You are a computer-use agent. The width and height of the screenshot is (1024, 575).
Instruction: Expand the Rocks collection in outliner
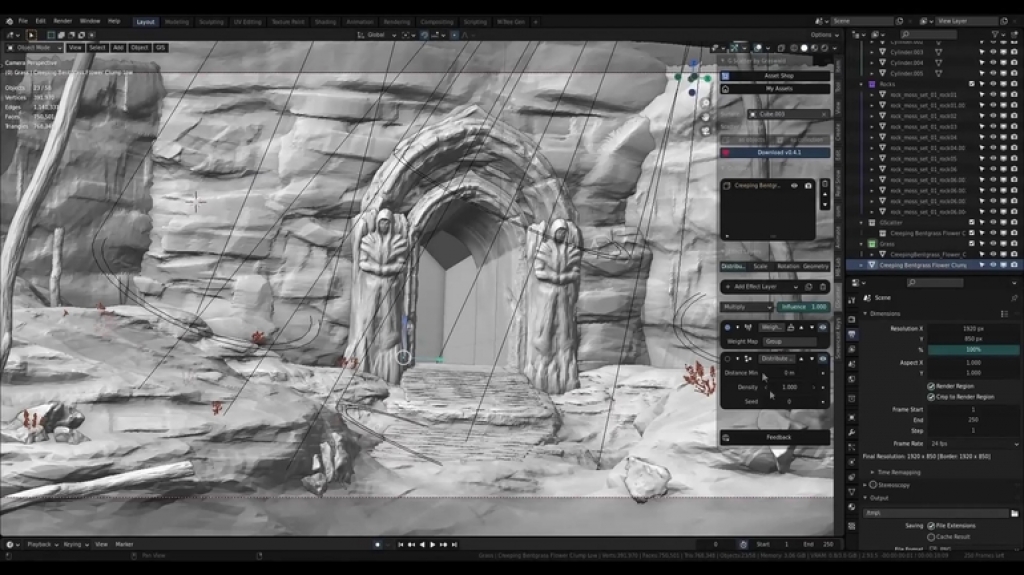click(861, 84)
